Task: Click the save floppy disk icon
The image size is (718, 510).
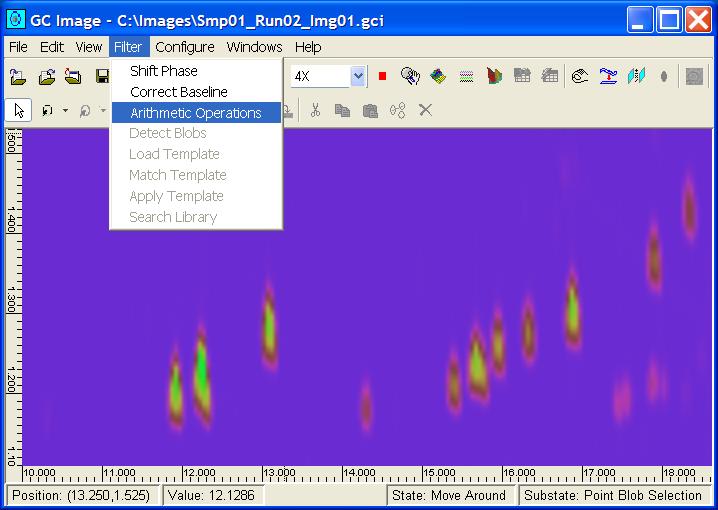Action: 101,76
